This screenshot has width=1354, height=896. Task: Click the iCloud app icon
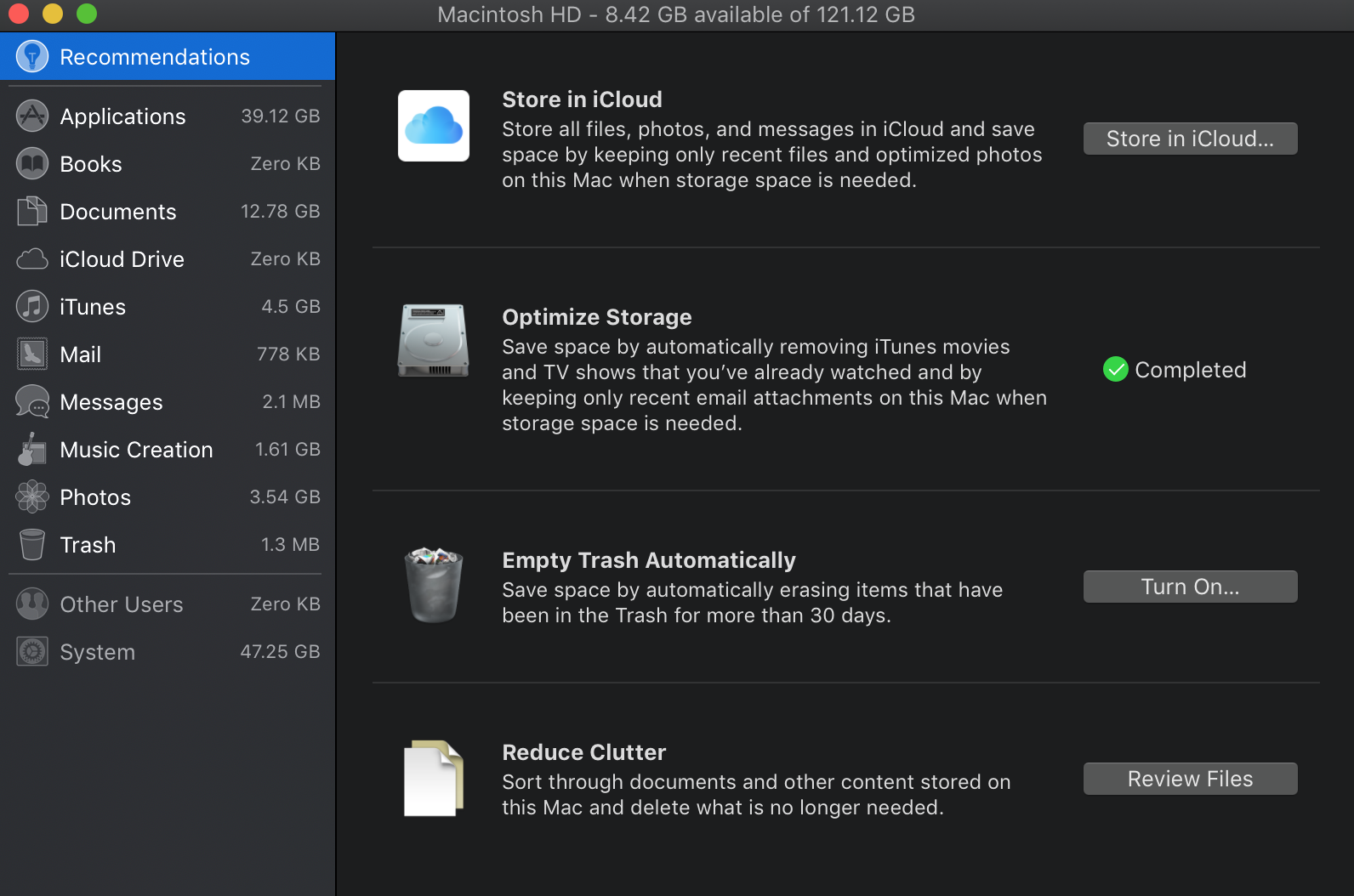pos(434,126)
